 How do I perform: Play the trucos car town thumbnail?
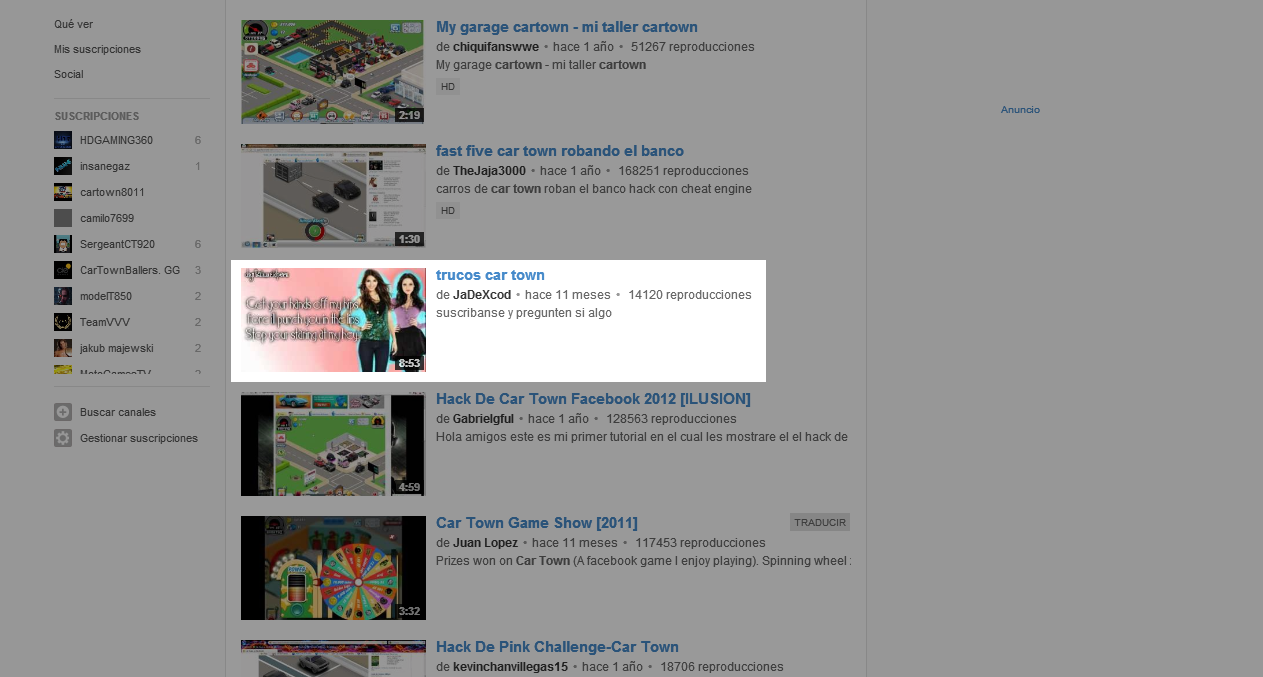[333, 320]
